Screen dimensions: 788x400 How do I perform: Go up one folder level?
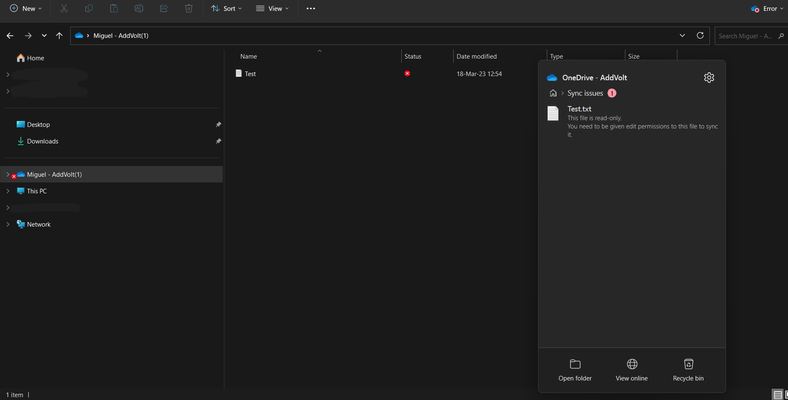59,36
